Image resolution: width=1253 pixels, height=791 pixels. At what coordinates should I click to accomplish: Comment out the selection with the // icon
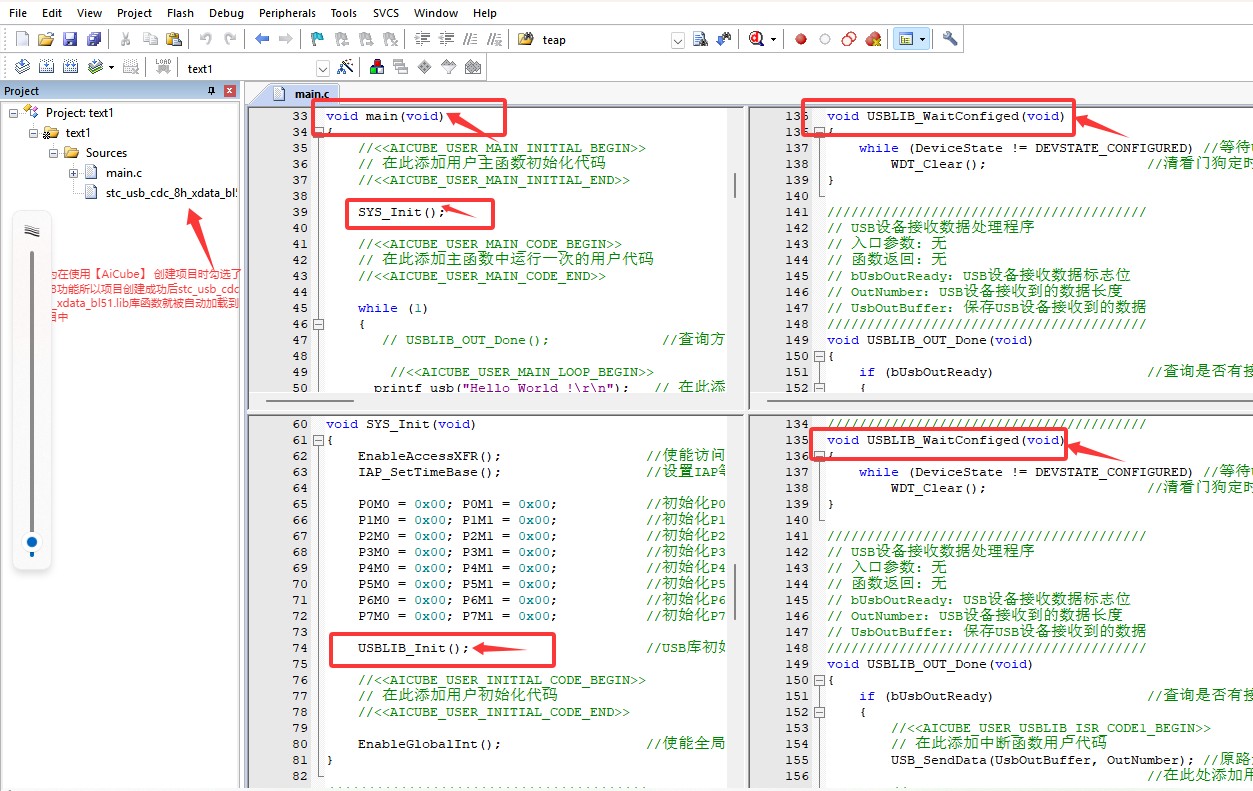[470, 39]
